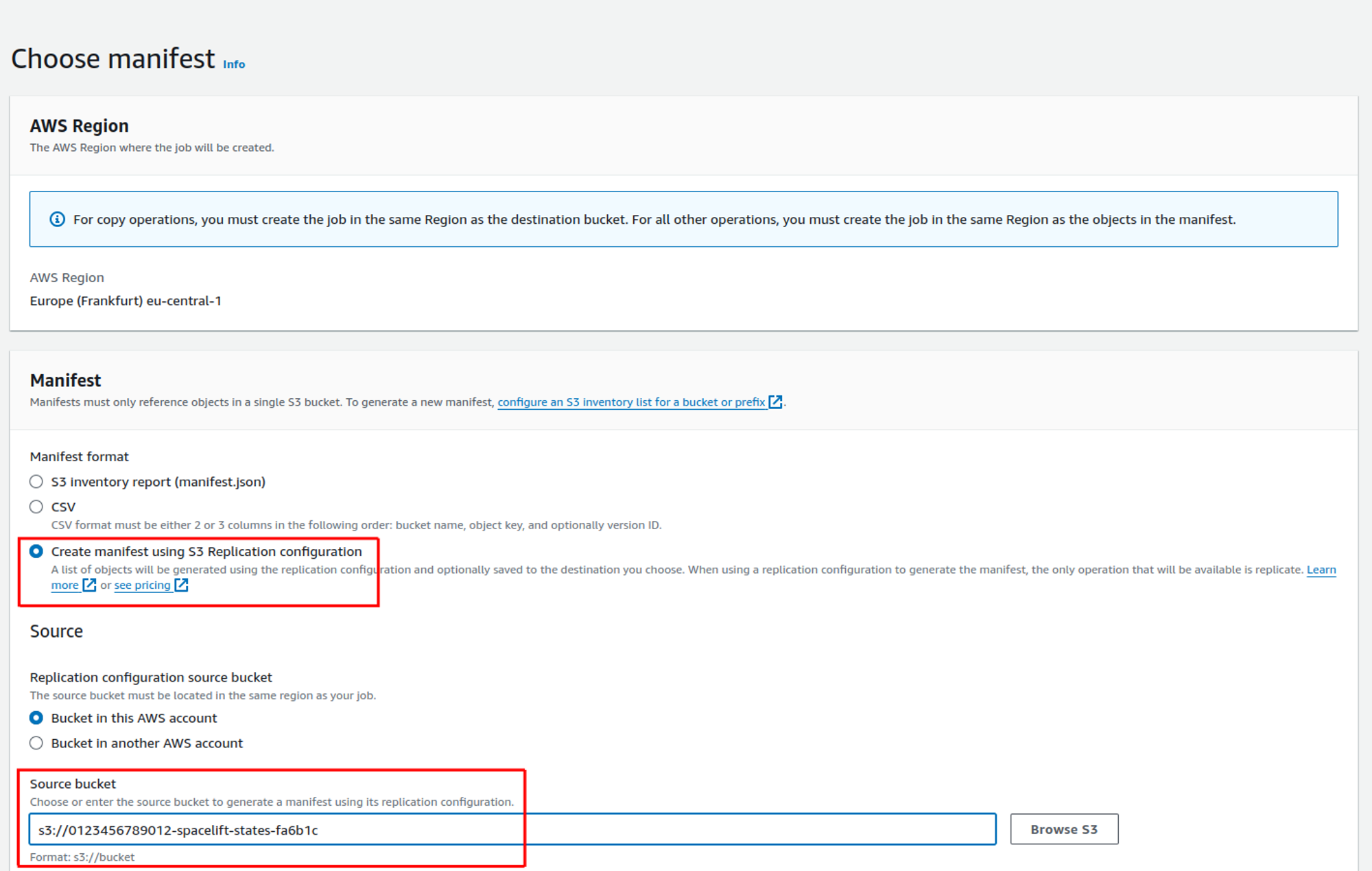Click info circle icon in region alert banner
This screenshot has height=871, width=1372.
pyautogui.click(x=58, y=220)
